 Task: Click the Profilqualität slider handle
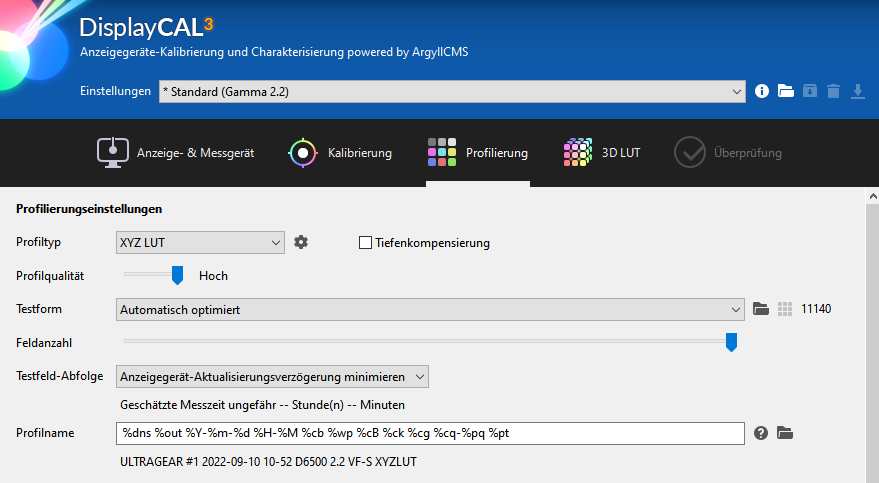(x=177, y=275)
